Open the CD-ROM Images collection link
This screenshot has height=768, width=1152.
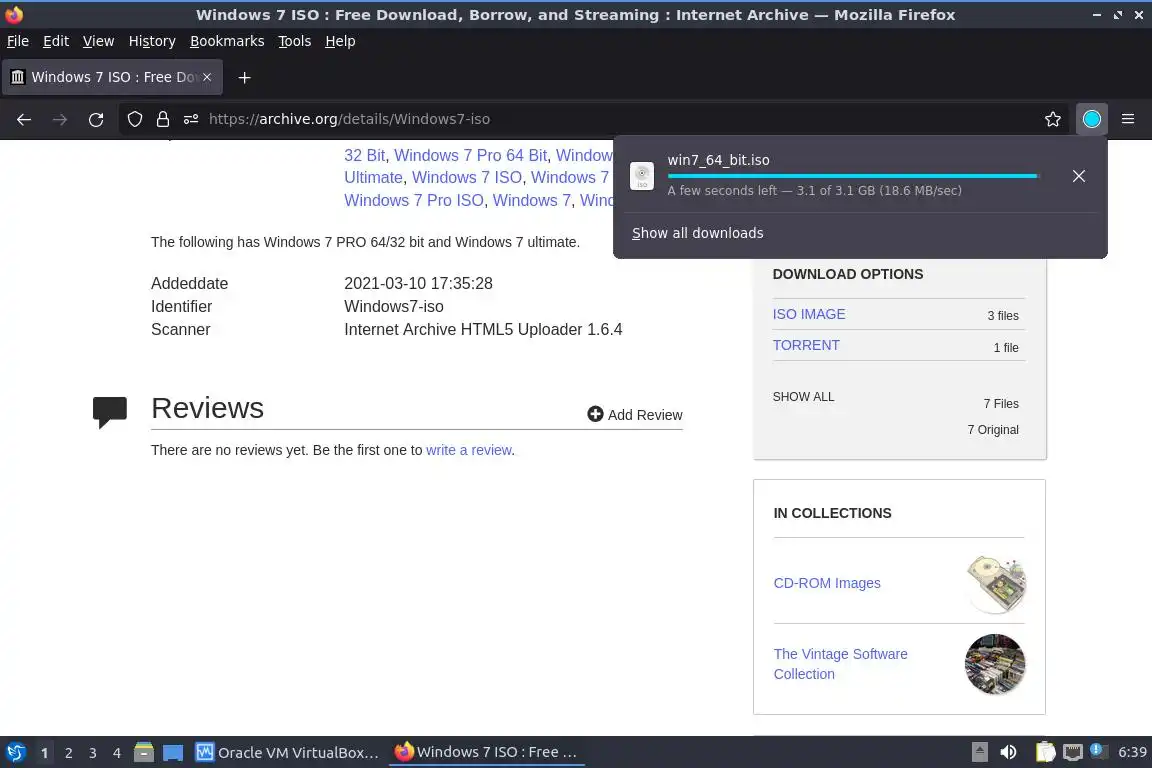pos(827,583)
